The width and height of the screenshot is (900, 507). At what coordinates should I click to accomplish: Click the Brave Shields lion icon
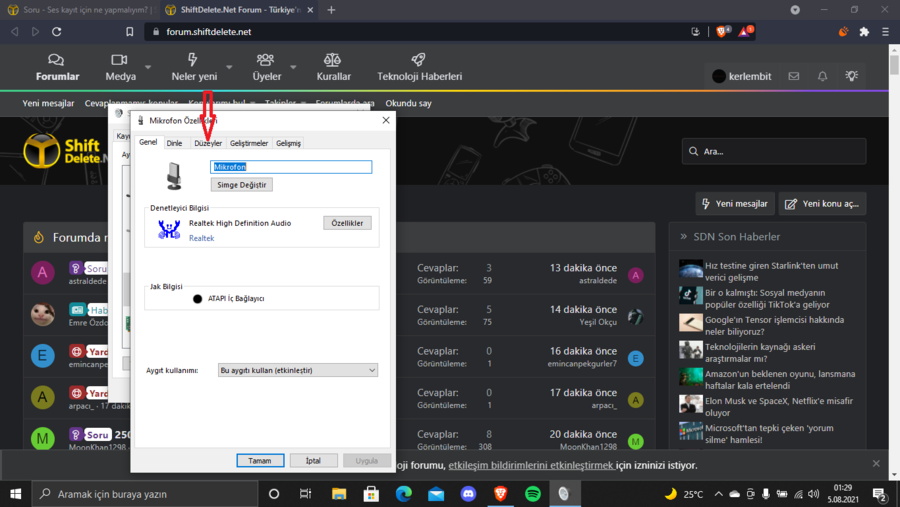720,32
